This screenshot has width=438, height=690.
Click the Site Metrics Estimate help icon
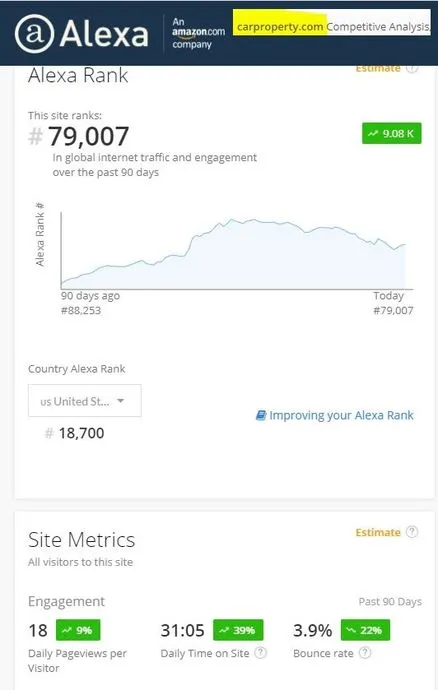point(412,532)
